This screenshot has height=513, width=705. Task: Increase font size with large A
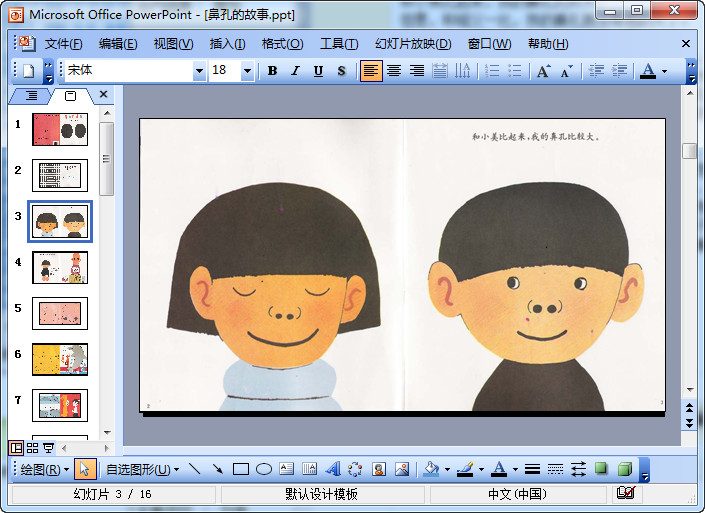click(x=543, y=71)
